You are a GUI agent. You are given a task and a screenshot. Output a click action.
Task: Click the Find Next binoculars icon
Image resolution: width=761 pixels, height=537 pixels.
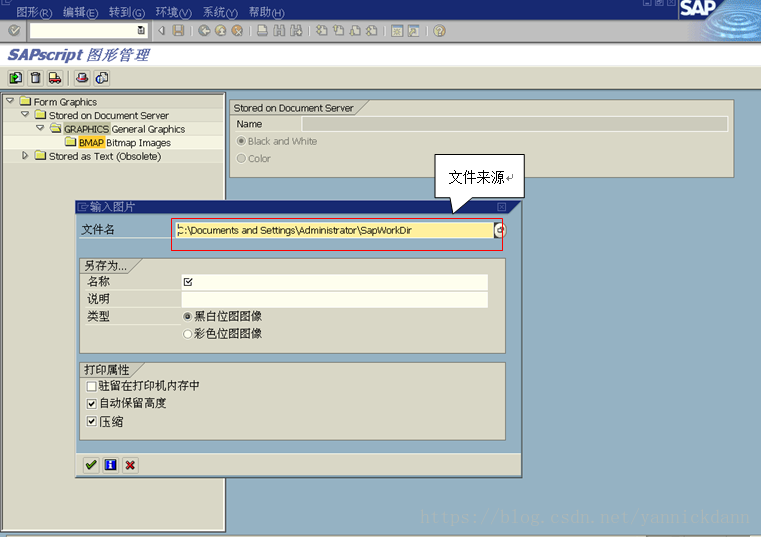[296, 31]
